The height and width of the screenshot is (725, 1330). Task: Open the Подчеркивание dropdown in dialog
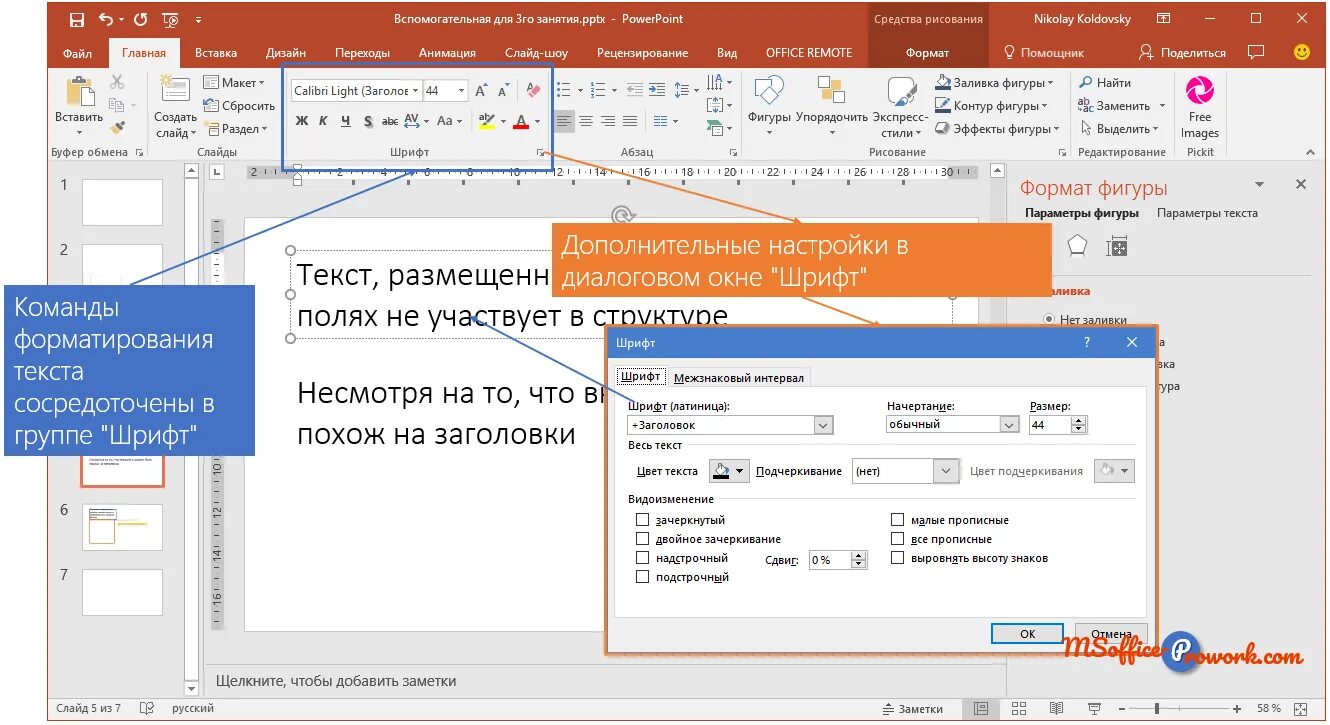click(946, 470)
